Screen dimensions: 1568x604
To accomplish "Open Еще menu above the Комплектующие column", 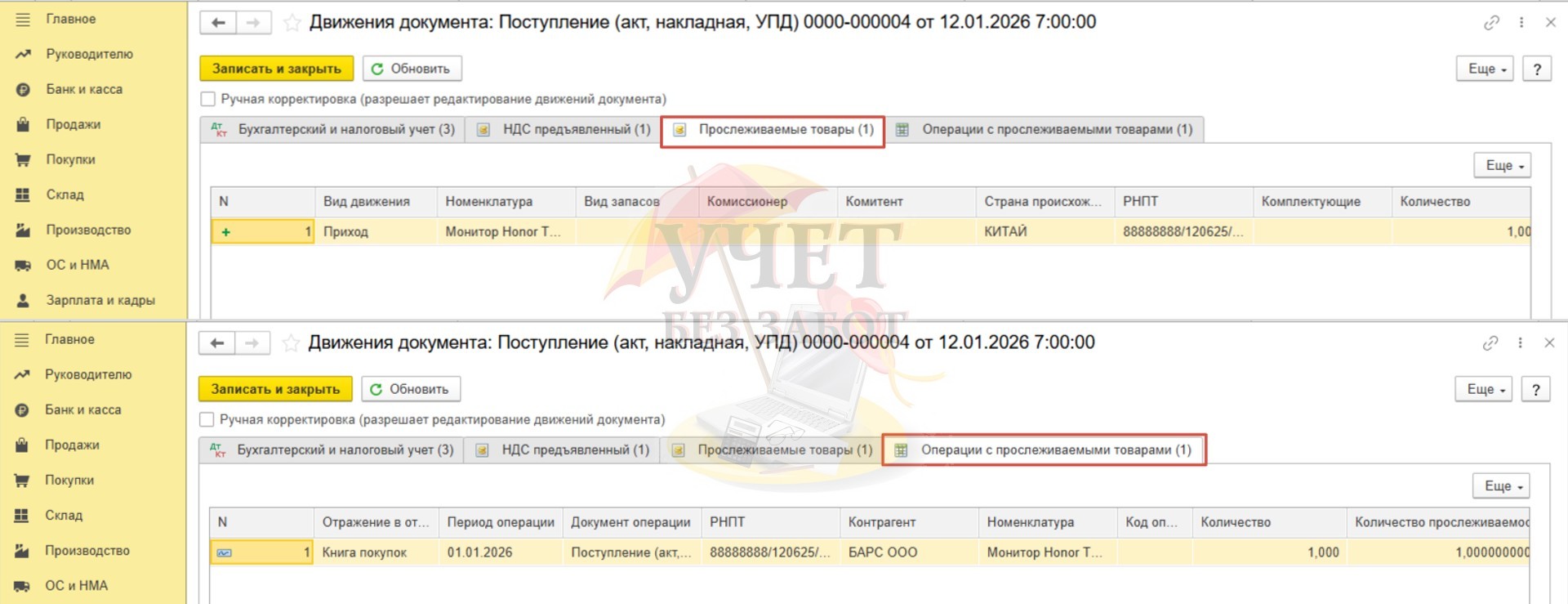I will pos(1502,165).
